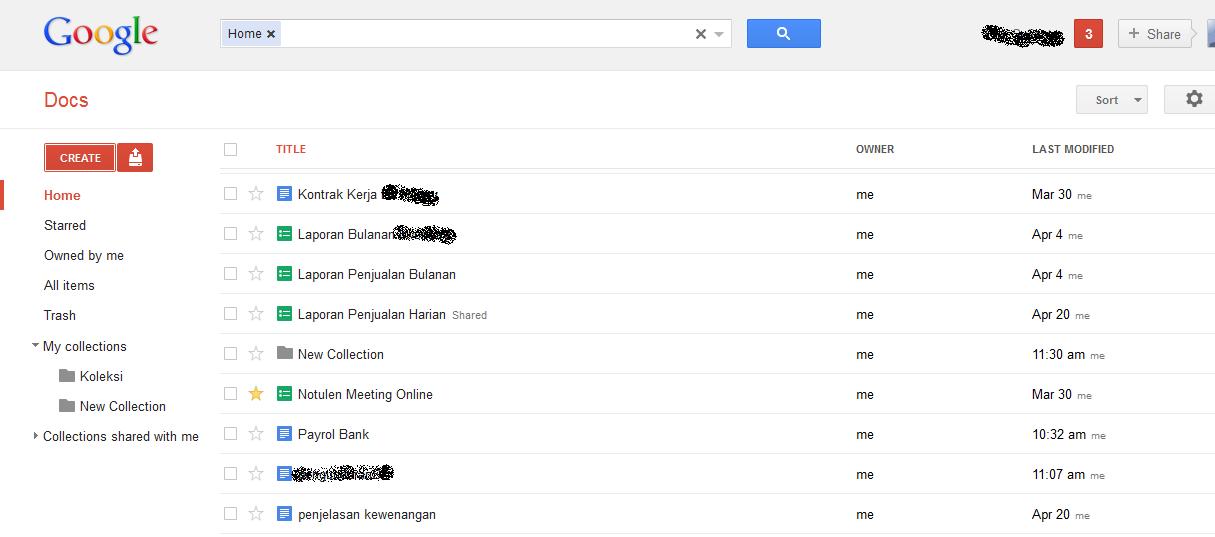
Task: Expand Collections shared with me
Action: [36, 436]
